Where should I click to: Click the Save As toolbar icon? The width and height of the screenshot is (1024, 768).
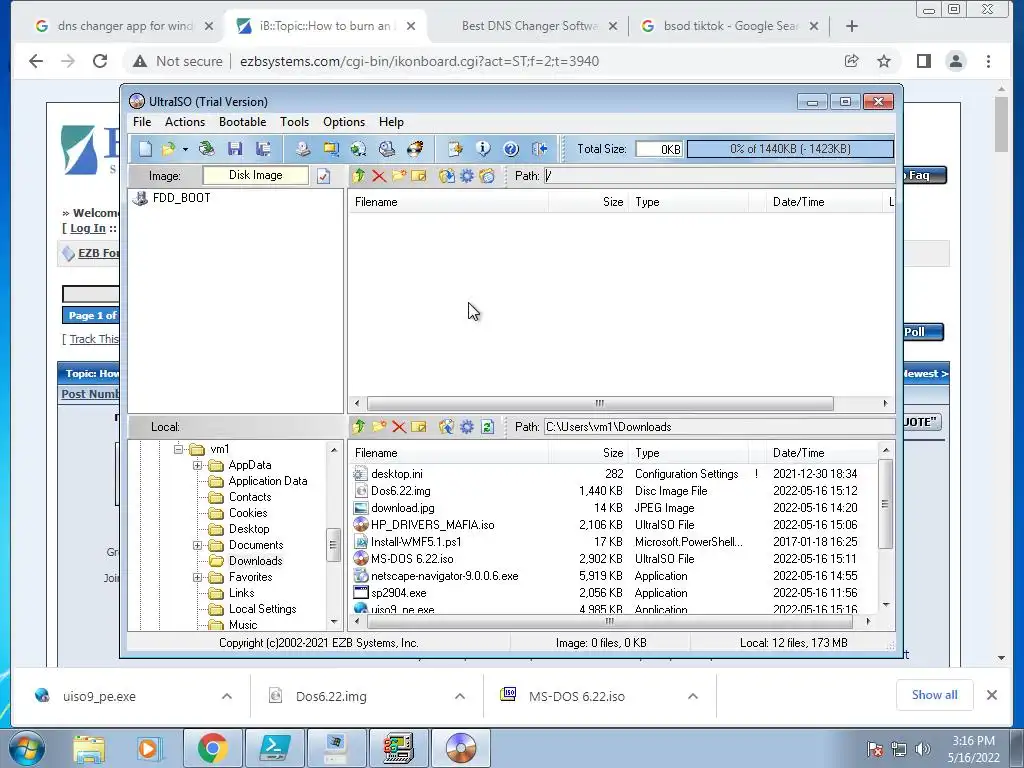point(263,149)
